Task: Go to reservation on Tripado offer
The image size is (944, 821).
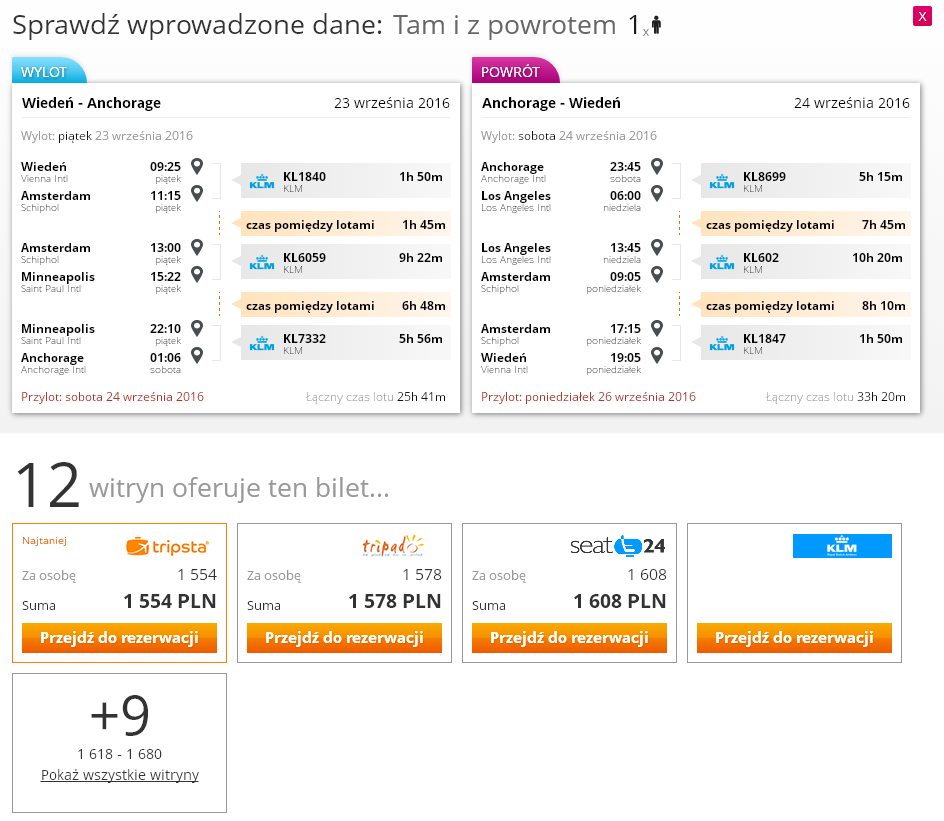Action: pyautogui.click(x=344, y=638)
